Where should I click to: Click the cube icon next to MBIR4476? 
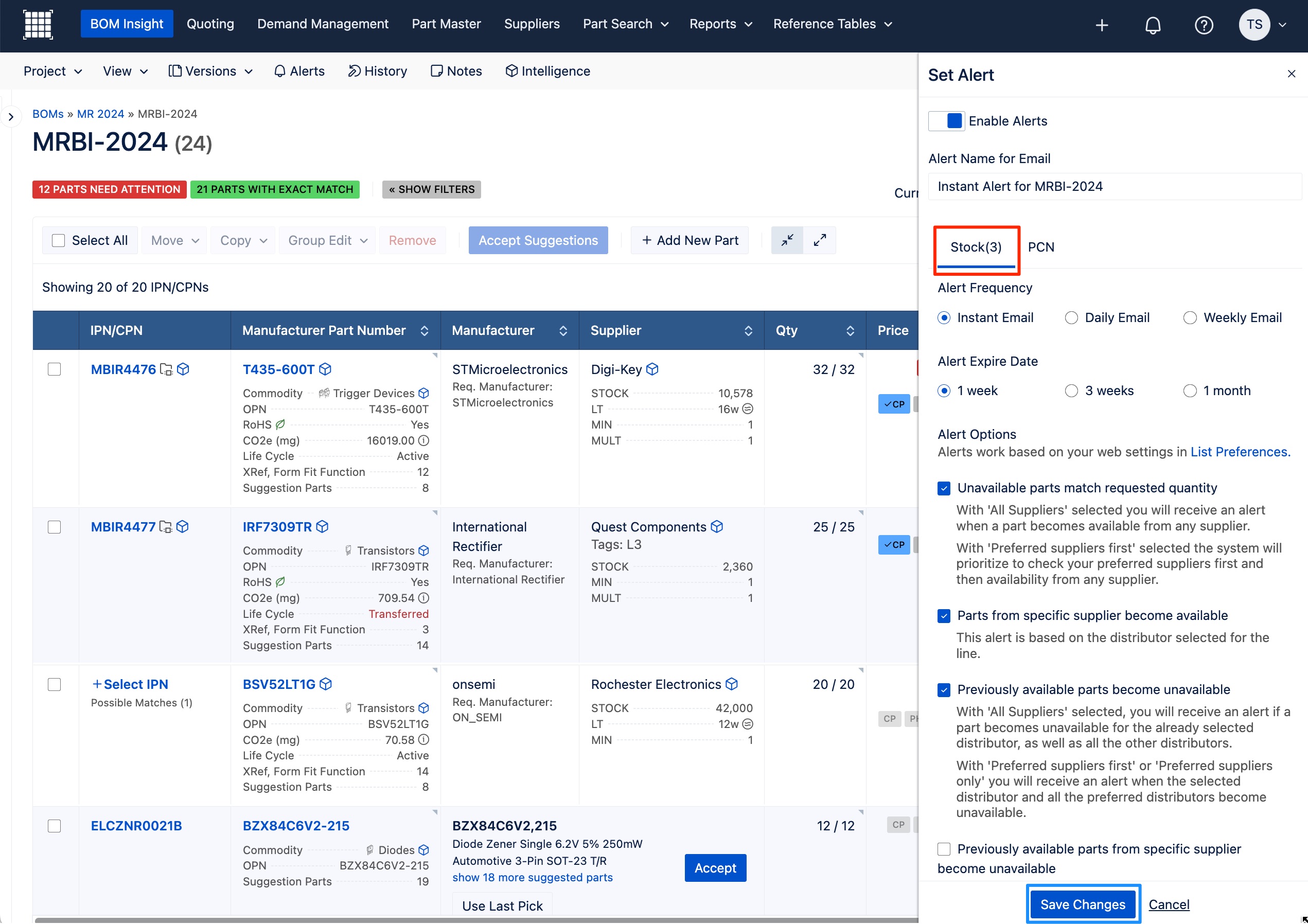tap(183, 369)
